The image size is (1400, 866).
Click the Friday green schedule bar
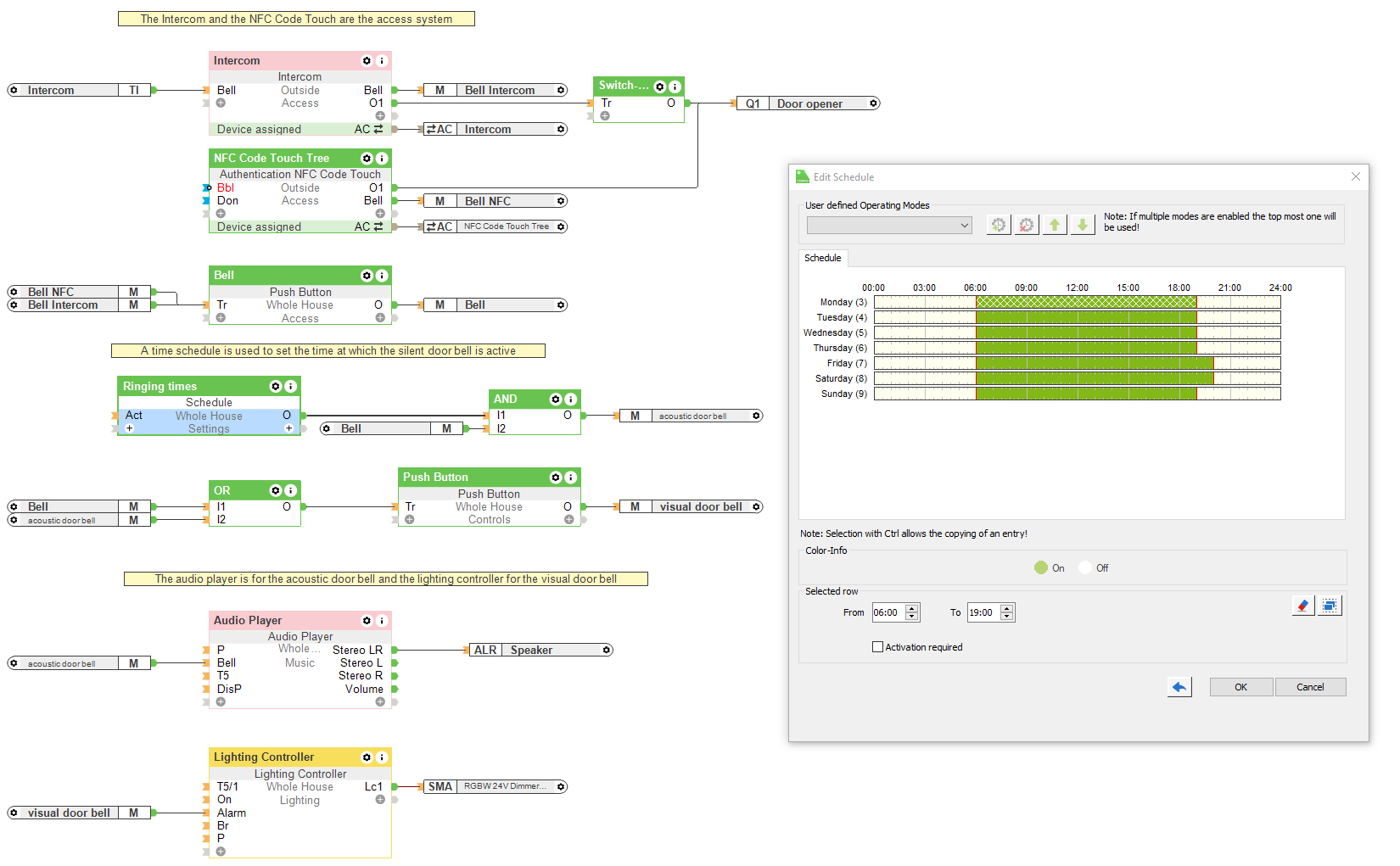(x=1094, y=363)
